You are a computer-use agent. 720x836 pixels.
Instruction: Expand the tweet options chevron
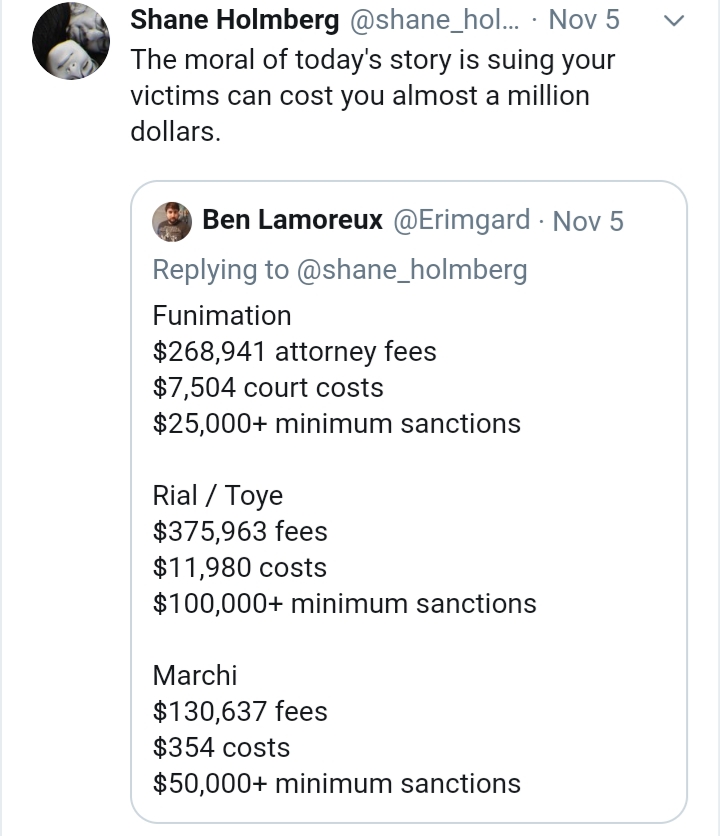tap(674, 21)
